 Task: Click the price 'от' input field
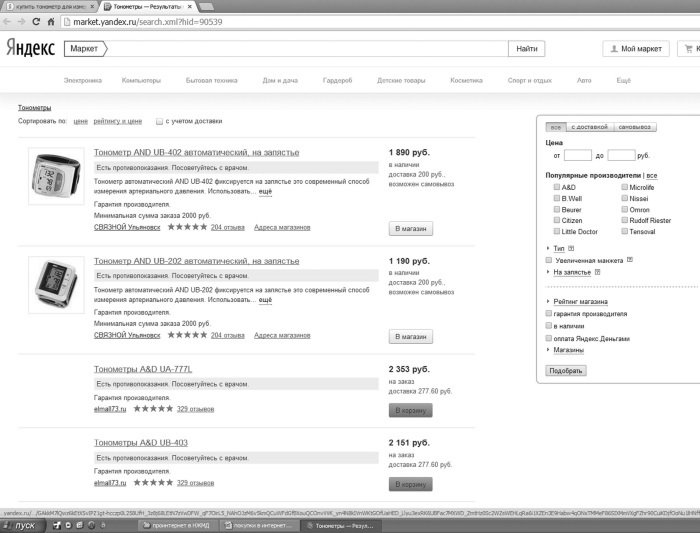click(x=577, y=155)
